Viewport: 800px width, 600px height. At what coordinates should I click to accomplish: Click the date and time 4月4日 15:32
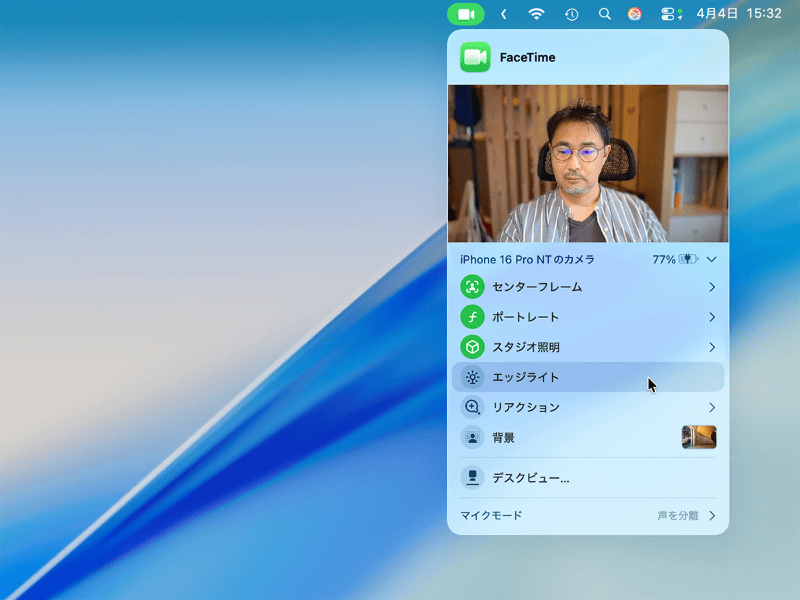click(739, 13)
